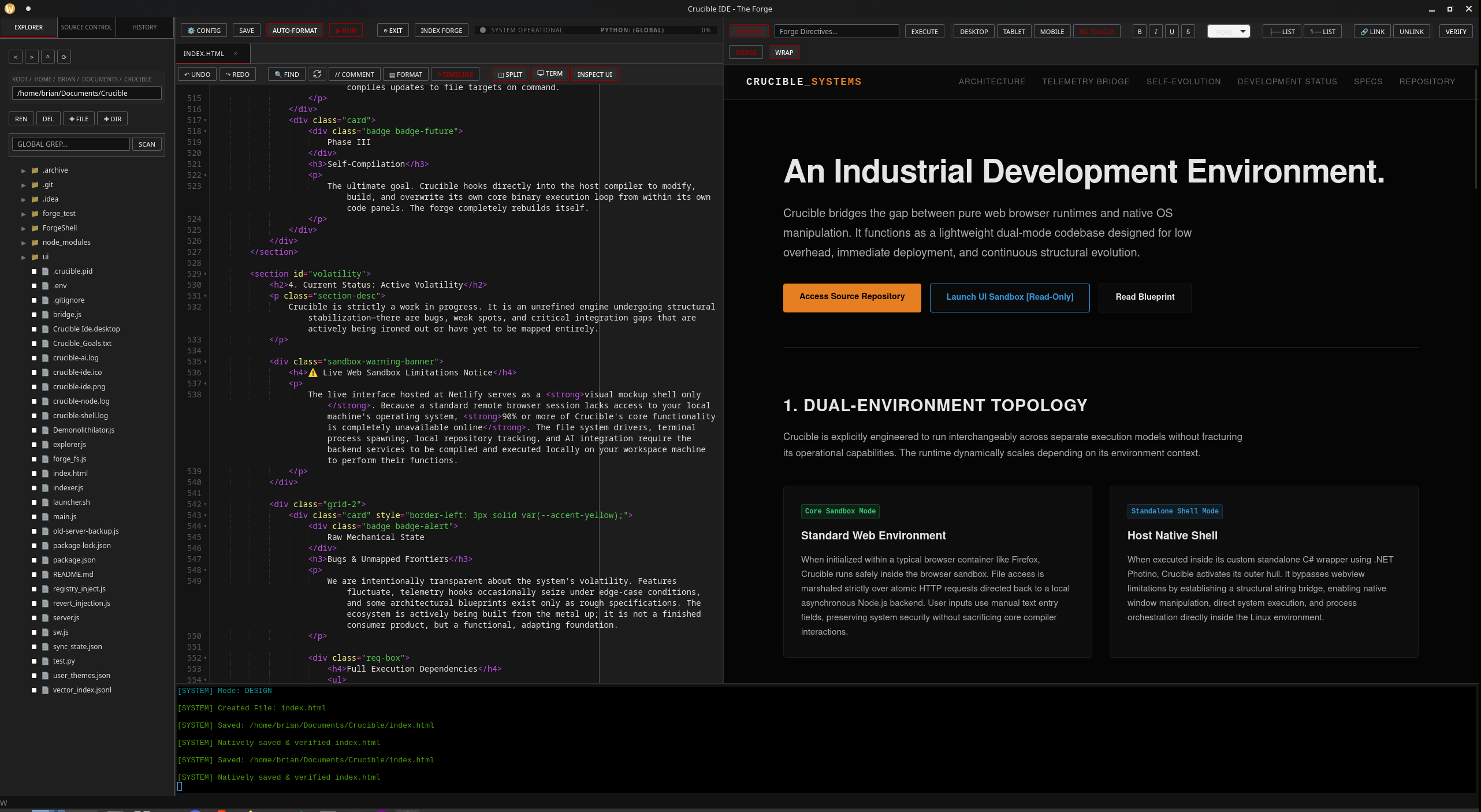Click the /home/brian/Documents/Crucible path field
Screen dimensions: 1481x812
87,94
